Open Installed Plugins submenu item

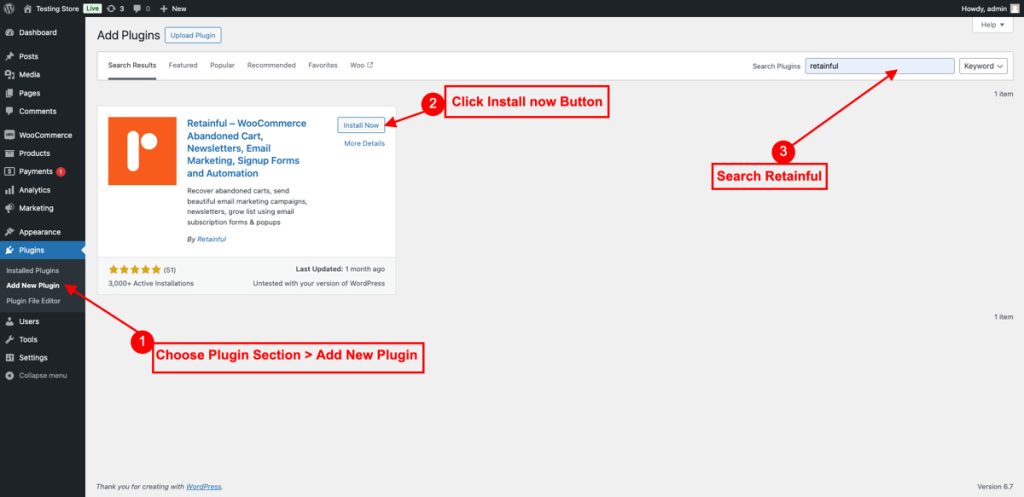(x=33, y=270)
